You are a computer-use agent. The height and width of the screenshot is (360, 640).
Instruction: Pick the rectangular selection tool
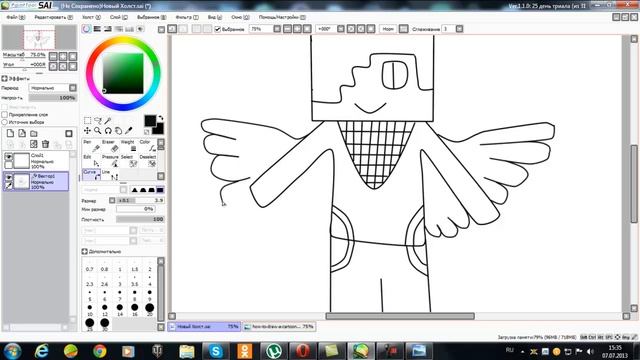pos(87,120)
